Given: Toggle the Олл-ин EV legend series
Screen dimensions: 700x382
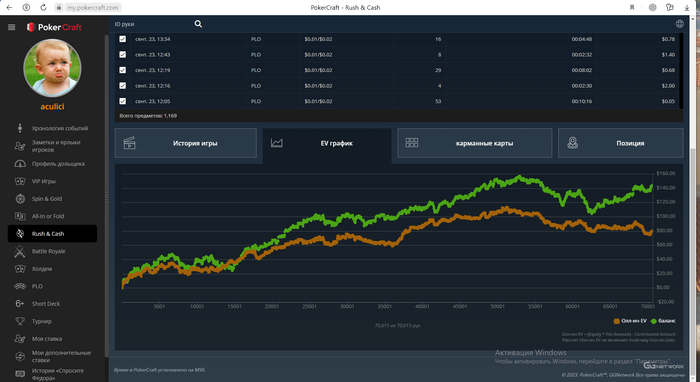Looking at the screenshot, I should click(630, 321).
